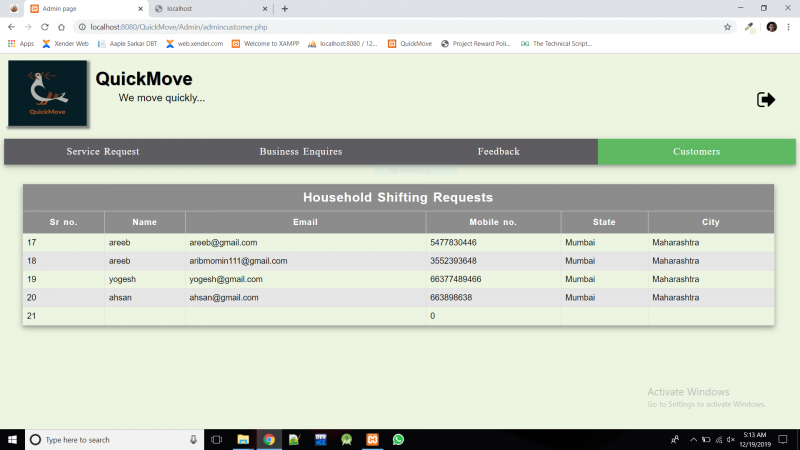800x450 pixels.
Task: Go back with browser back arrow
Action: 11,27
